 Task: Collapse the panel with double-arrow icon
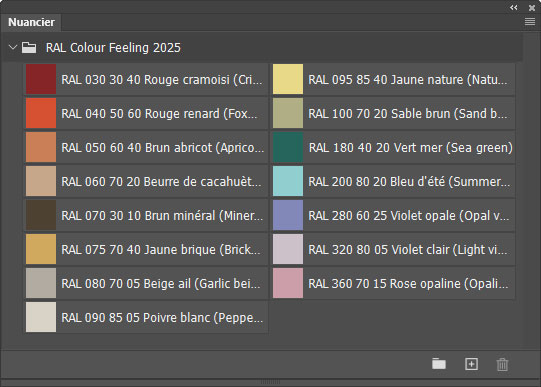513,8
